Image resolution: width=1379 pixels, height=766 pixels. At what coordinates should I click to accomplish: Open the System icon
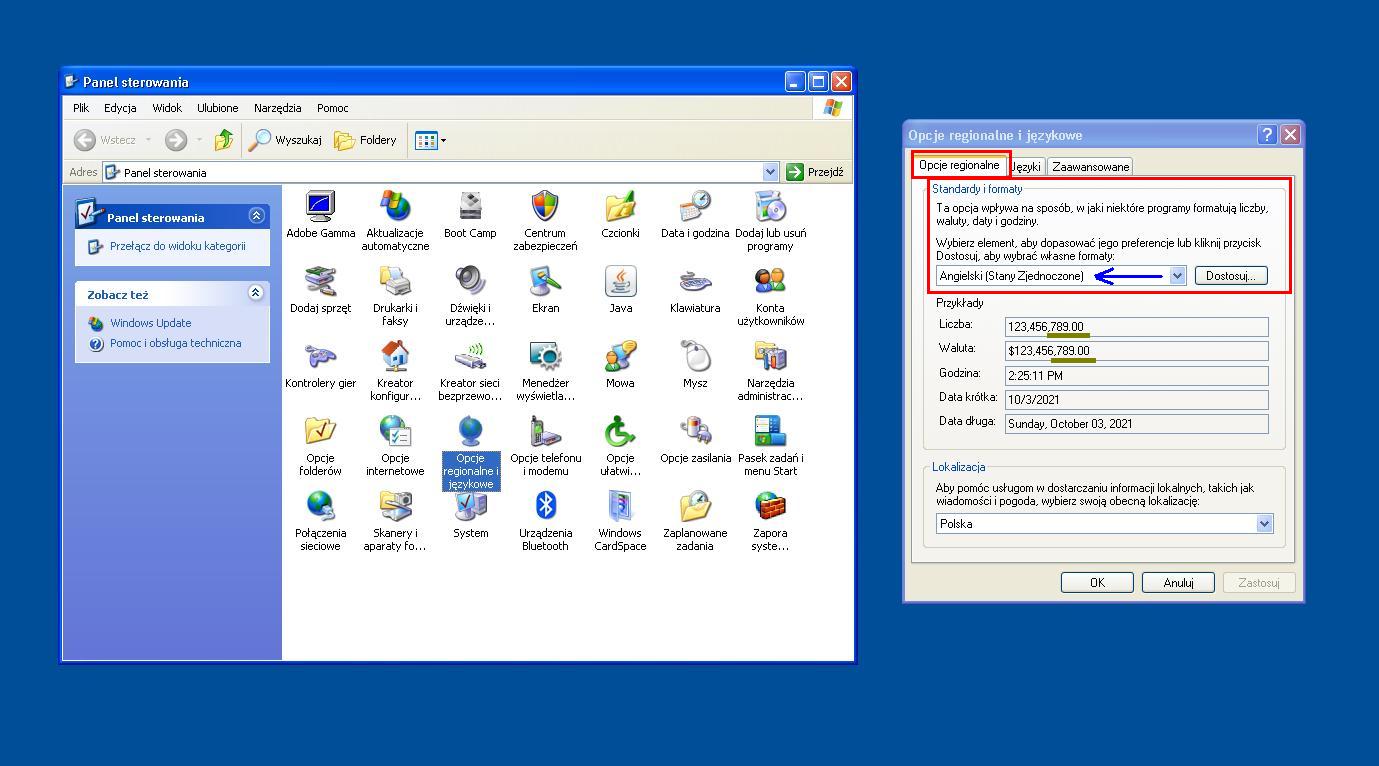click(470, 507)
